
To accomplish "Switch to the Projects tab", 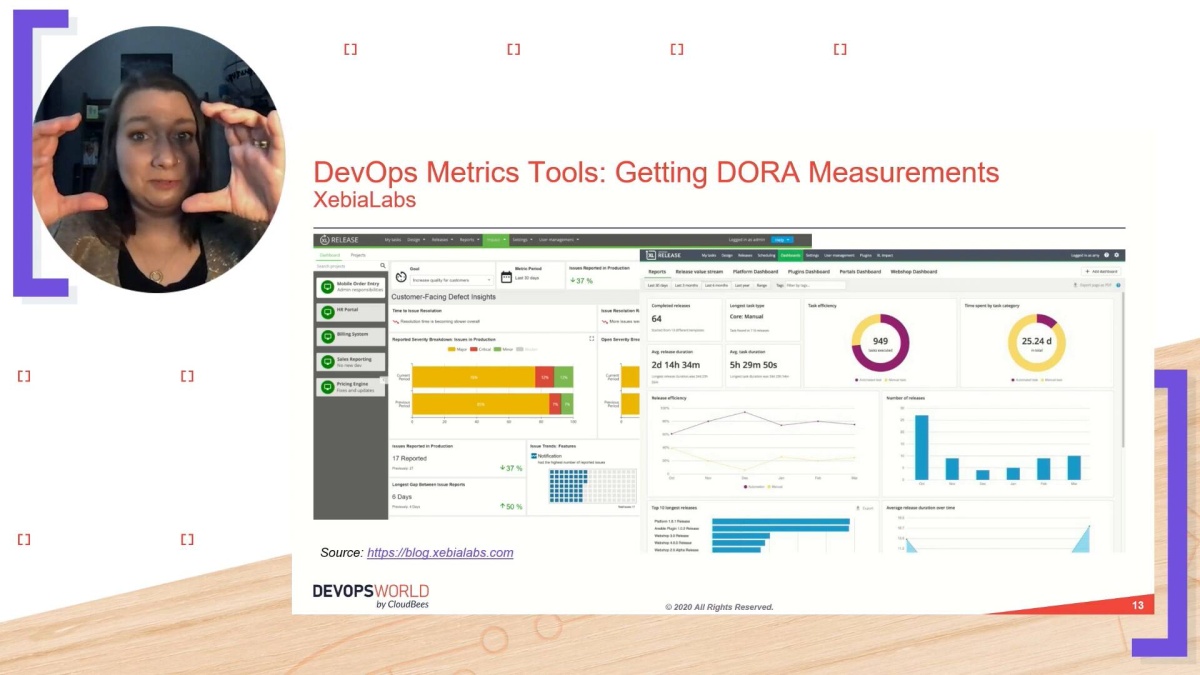I will (358, 255).
